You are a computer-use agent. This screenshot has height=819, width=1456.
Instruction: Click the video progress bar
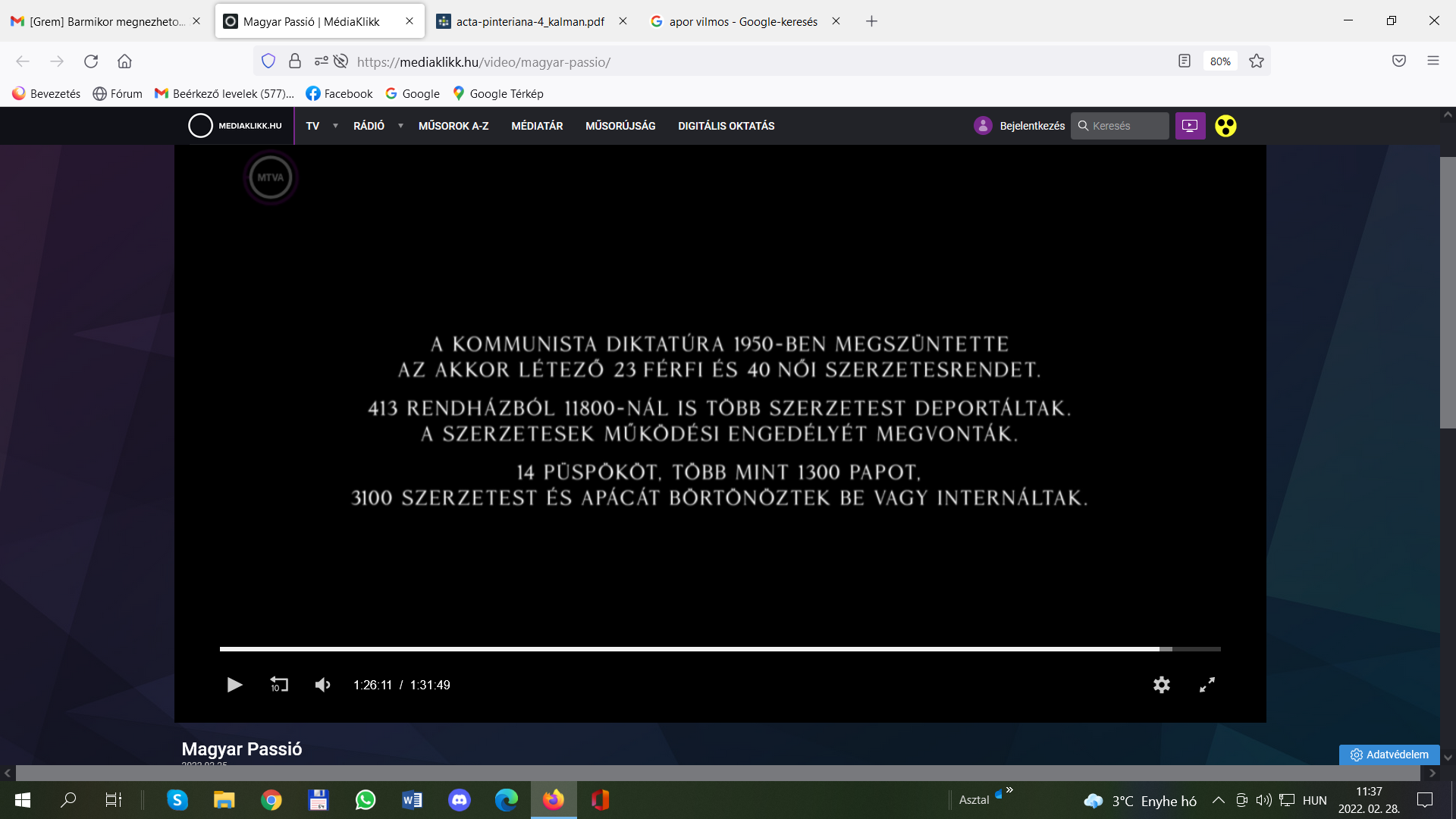(x=720, y=649)
